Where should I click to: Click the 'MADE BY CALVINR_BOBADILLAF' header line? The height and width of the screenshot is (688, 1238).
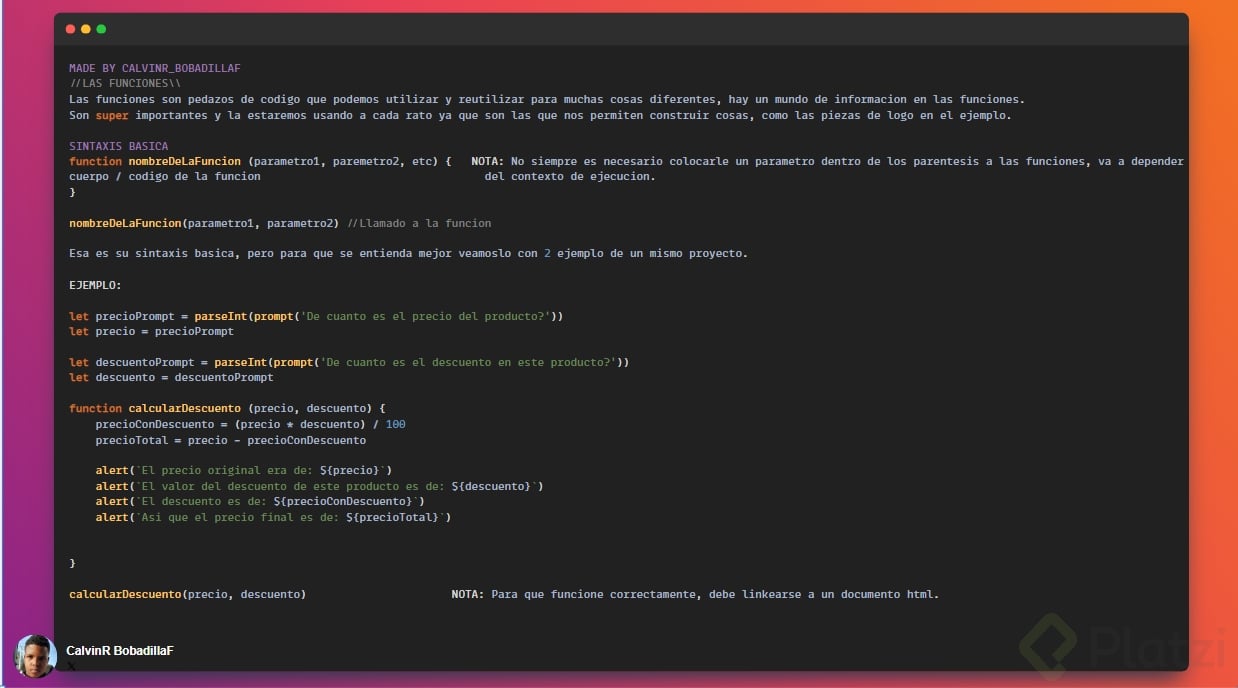(155, 68)
